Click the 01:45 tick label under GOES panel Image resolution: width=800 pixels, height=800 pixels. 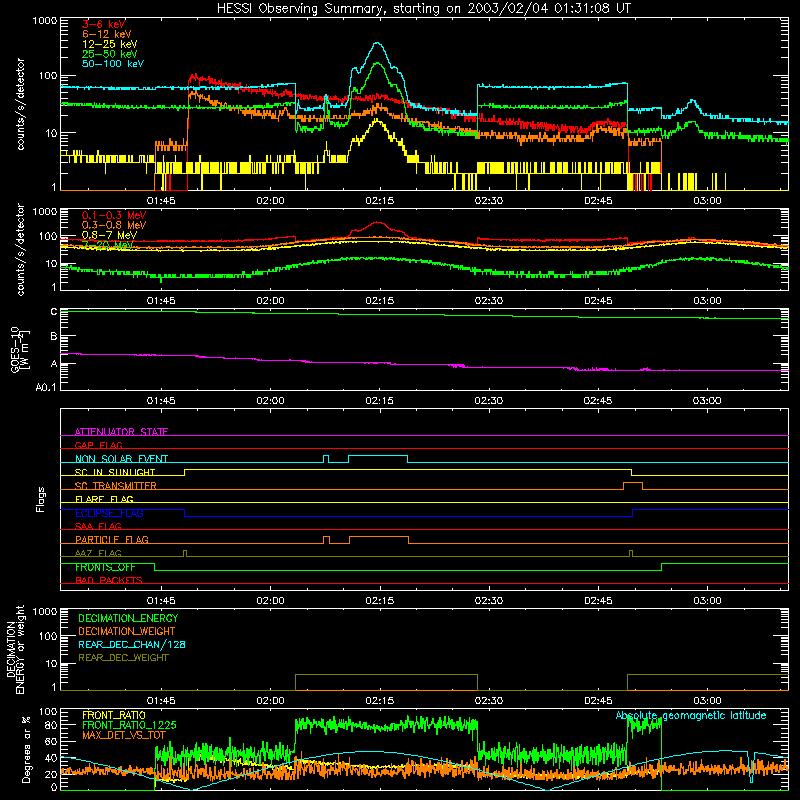161,401
